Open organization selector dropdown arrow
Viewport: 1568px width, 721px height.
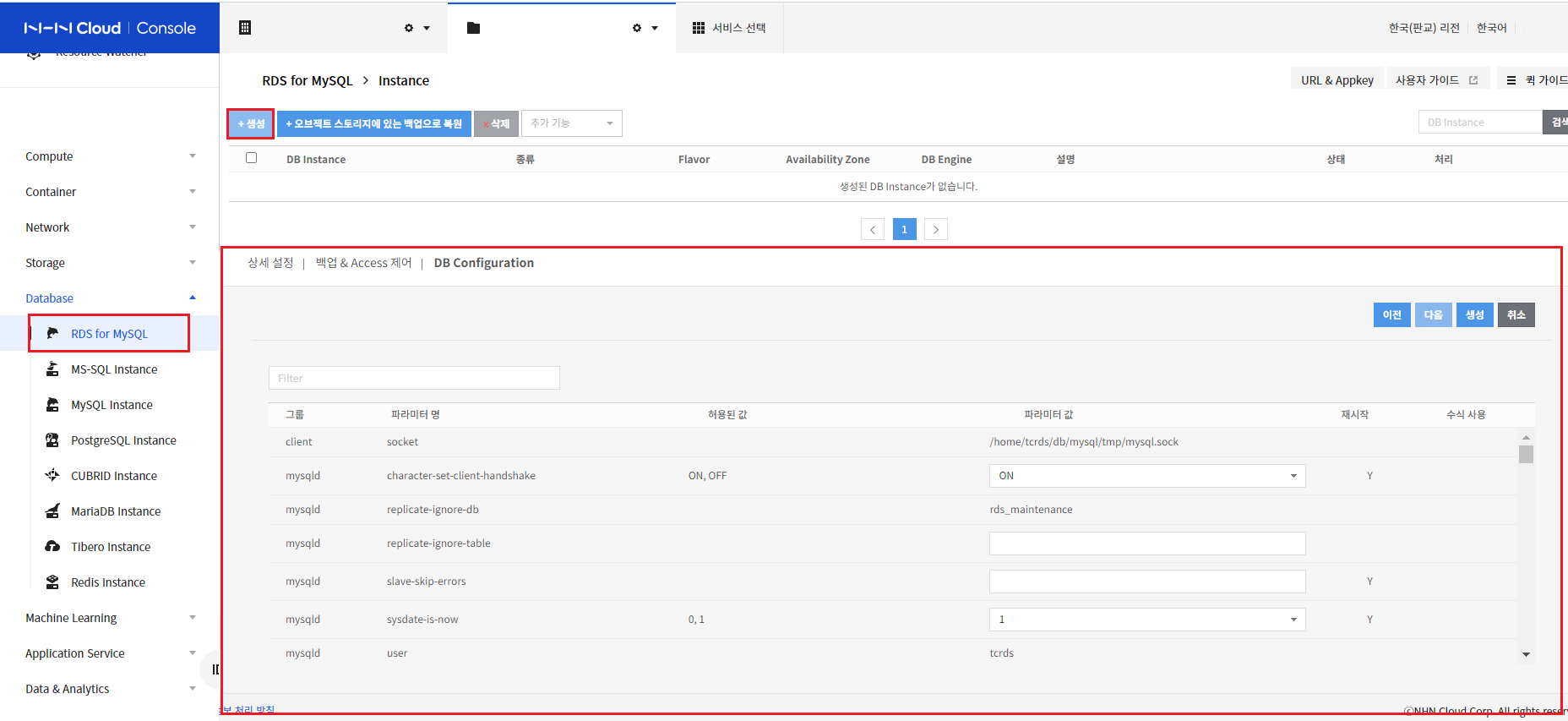(x=427, y=28)
